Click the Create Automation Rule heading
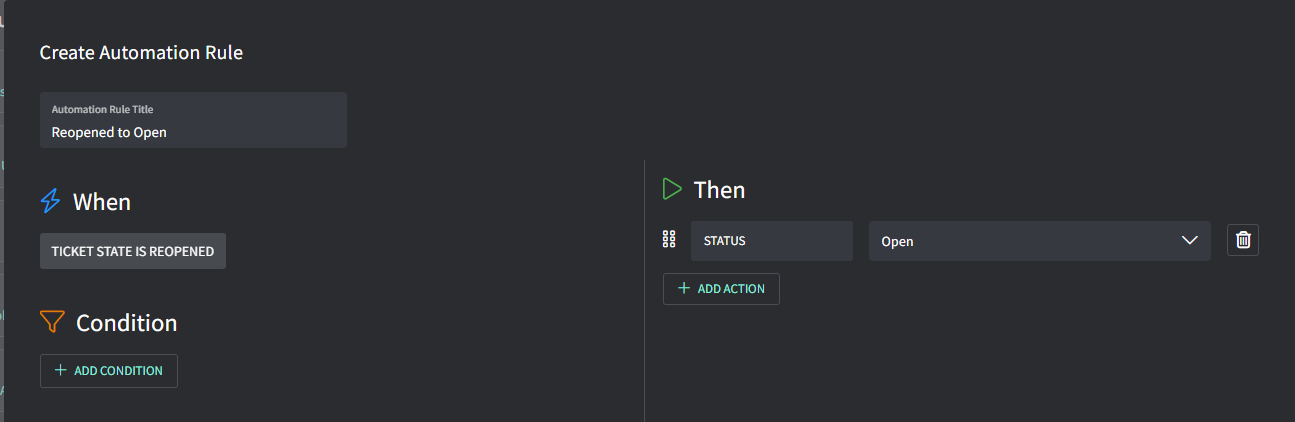Viewport: 1295px width, 422px height. pos(141,52)
